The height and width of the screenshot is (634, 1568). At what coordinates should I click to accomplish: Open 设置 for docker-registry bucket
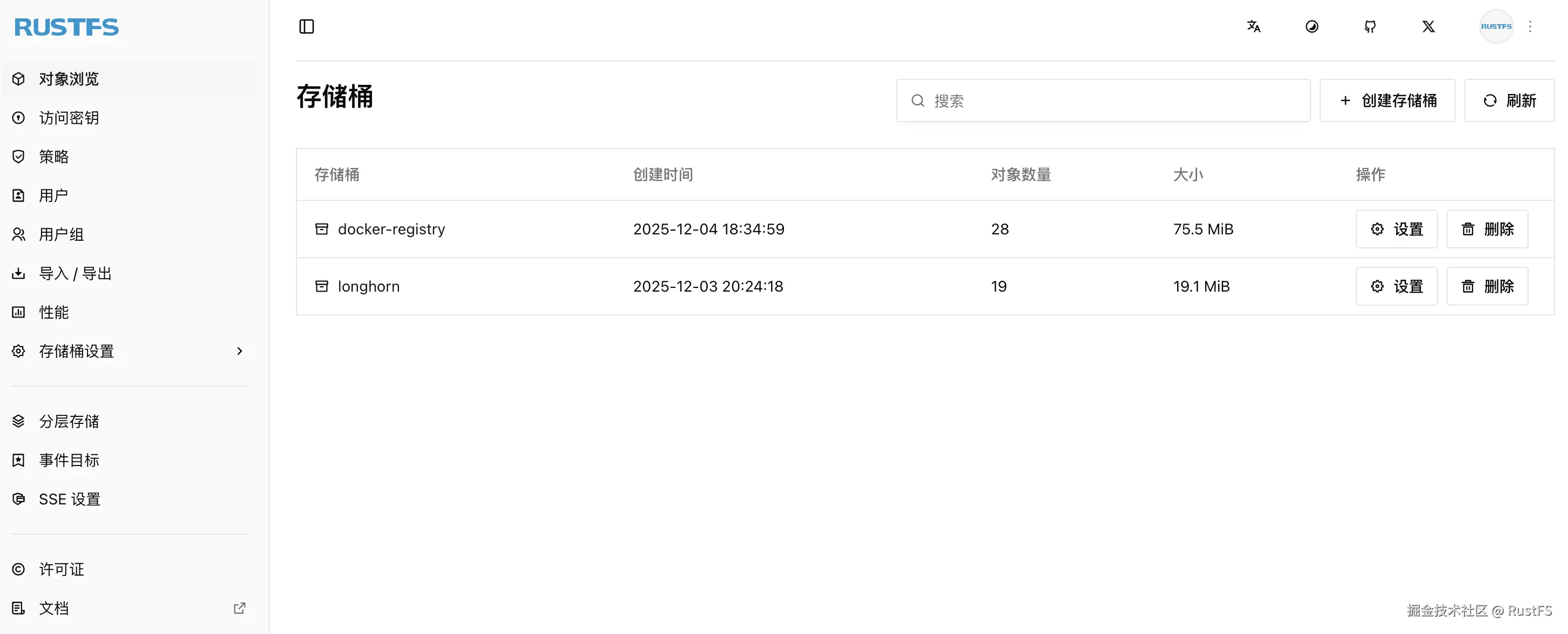coord(1396,229)
